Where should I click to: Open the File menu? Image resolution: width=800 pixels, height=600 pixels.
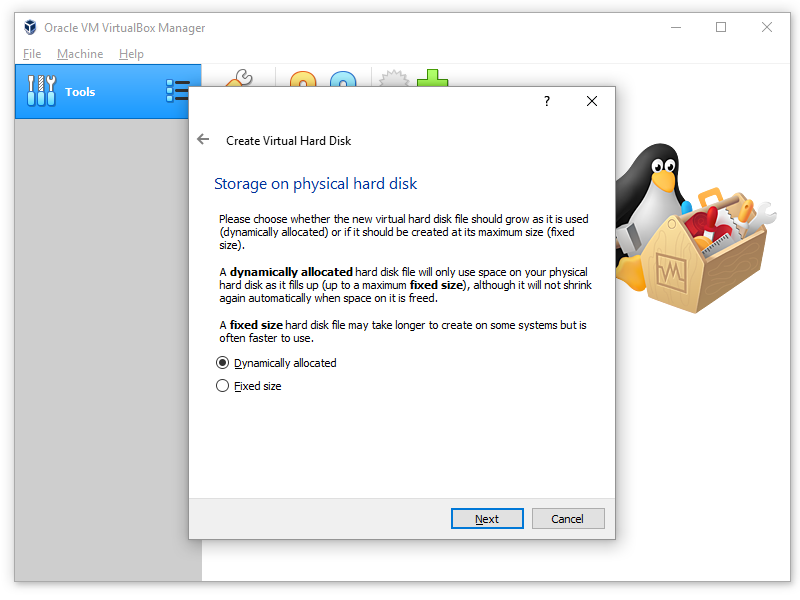32,54
